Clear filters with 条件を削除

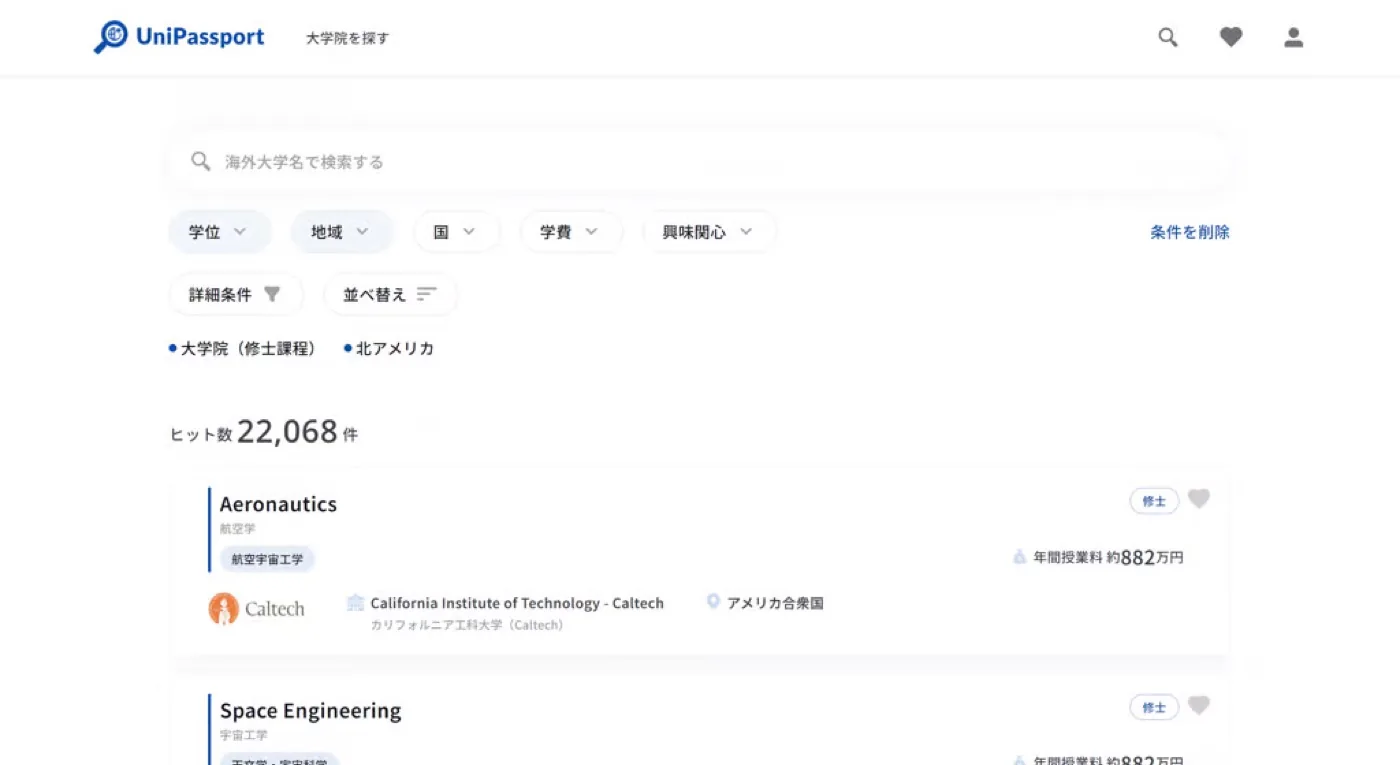coord(1190,232)
